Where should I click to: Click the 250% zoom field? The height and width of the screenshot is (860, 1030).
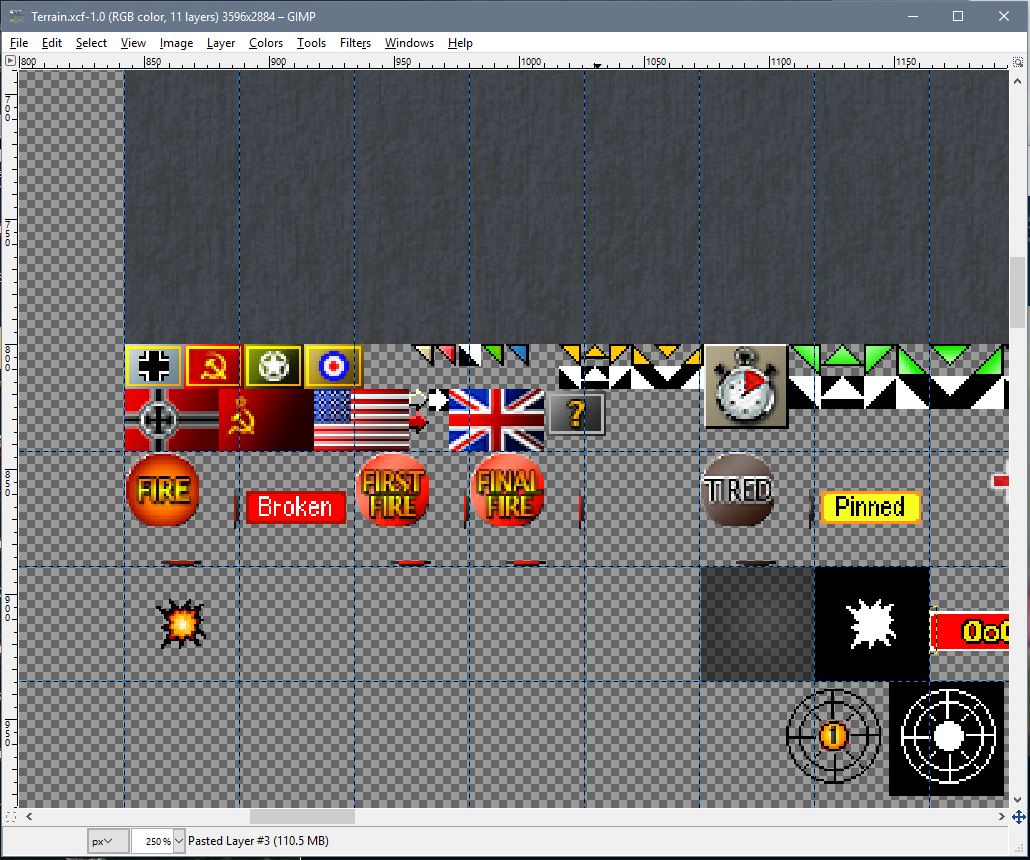coord(152,841)
